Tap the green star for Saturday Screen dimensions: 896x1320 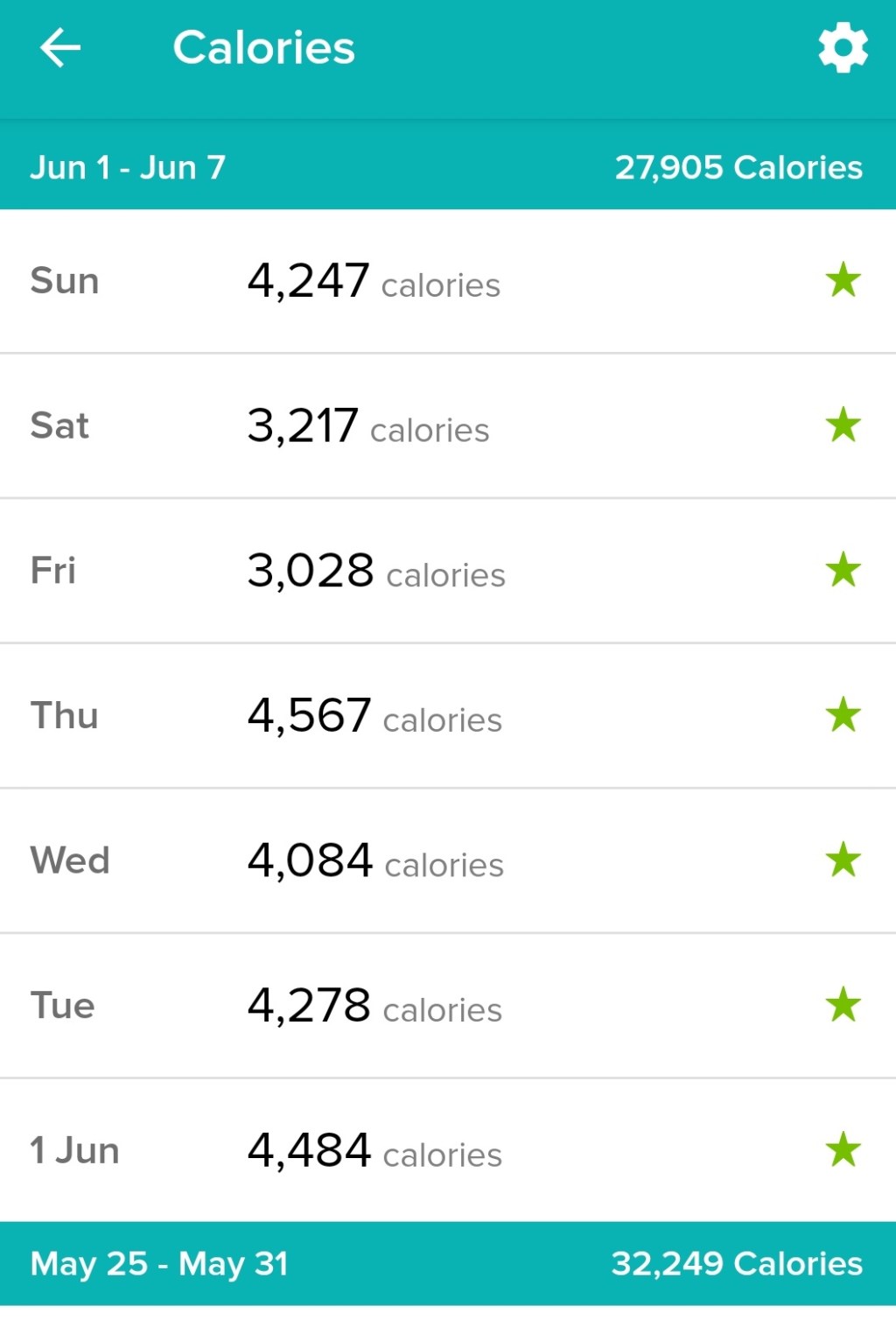843,425
